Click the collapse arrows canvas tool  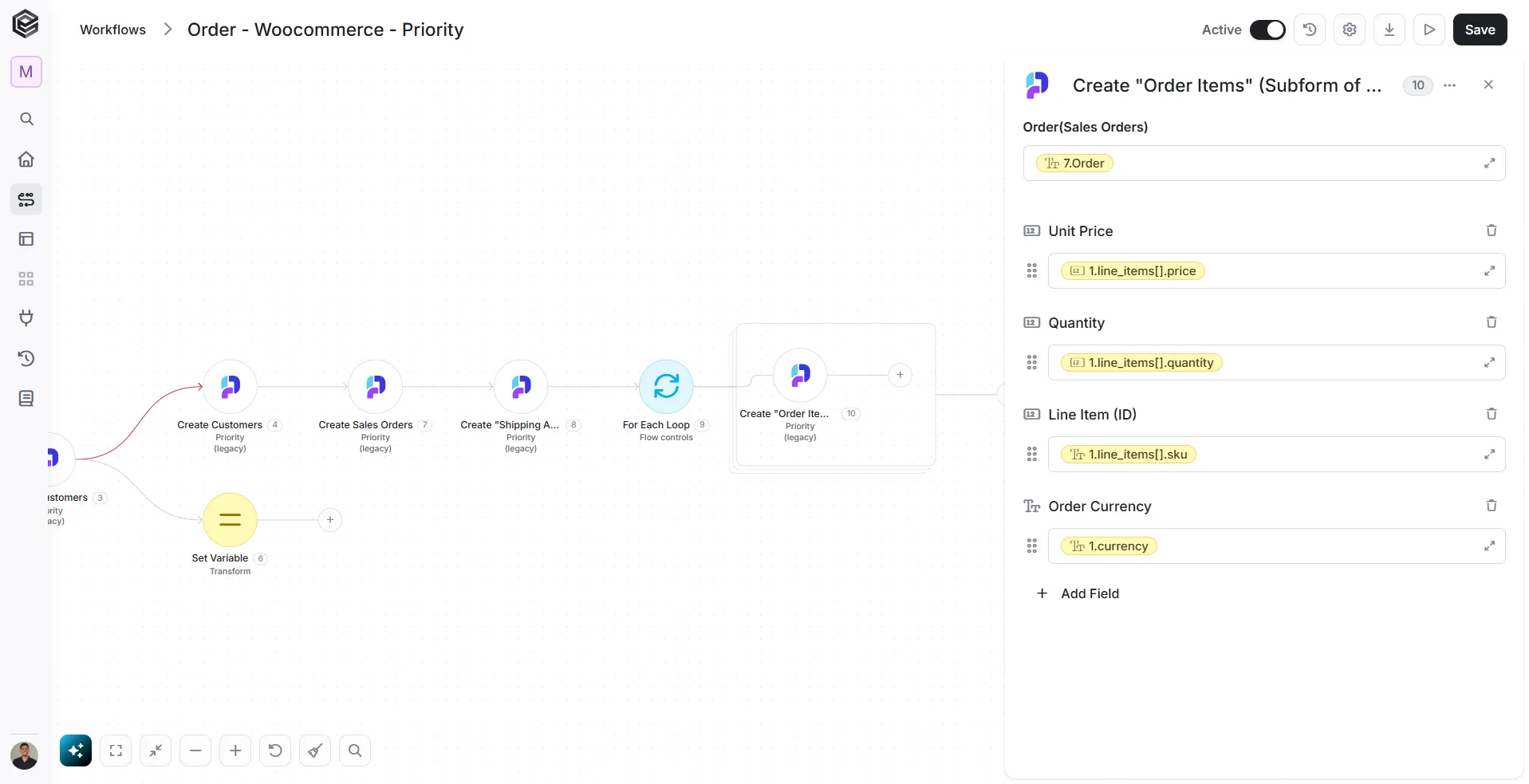click(156, 751)
